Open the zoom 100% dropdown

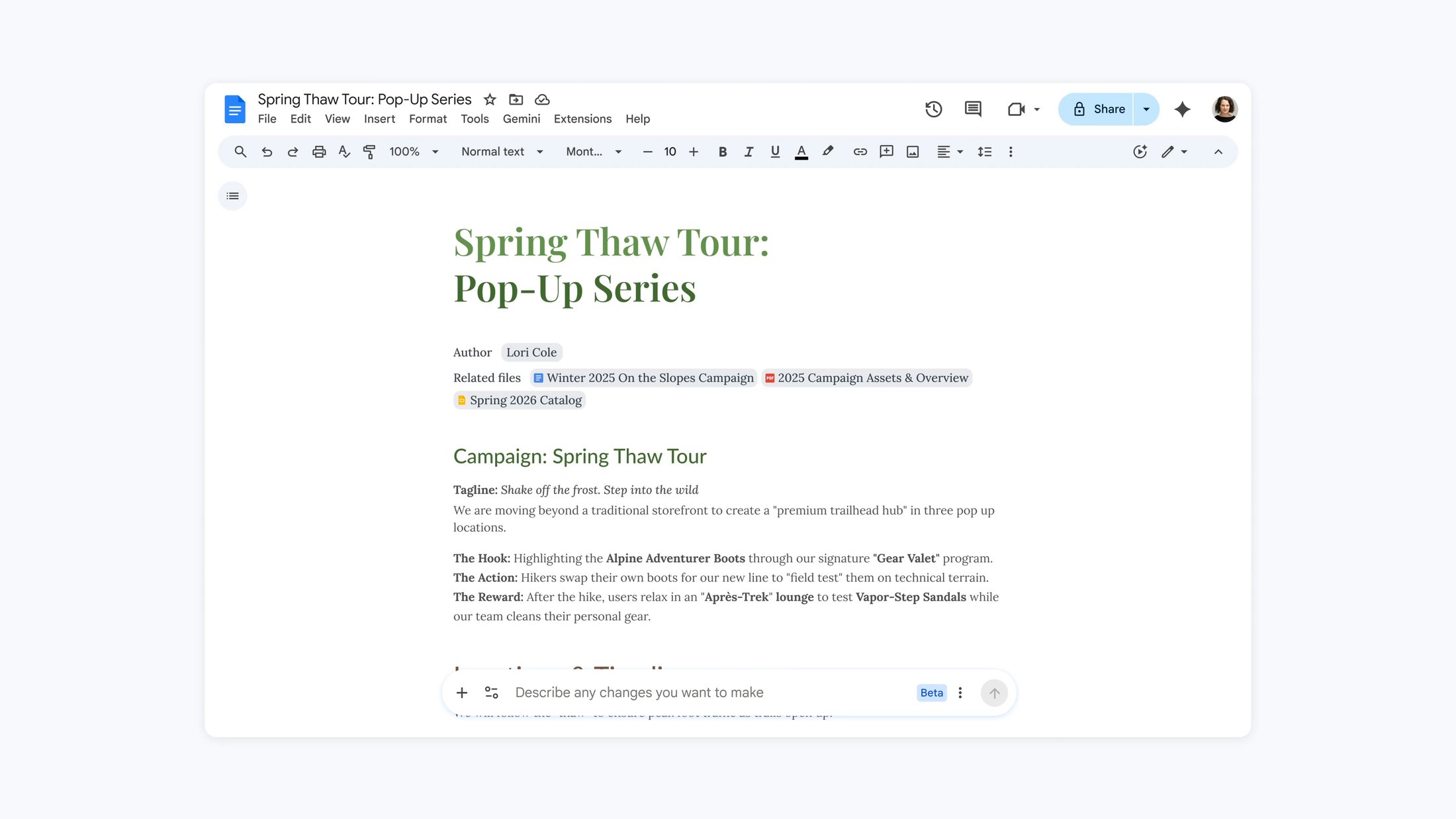coord(414,152)
